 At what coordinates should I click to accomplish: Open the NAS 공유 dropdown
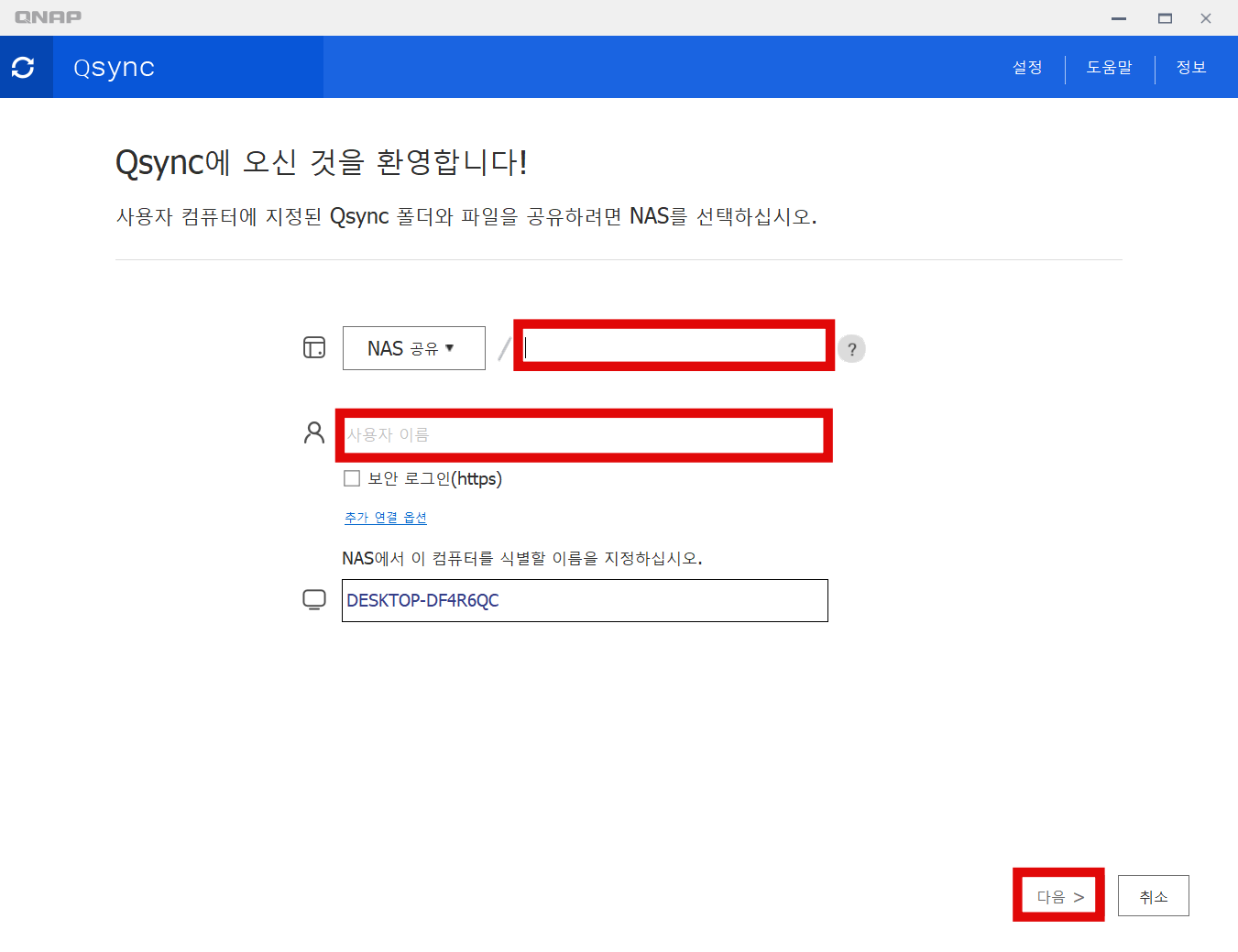click(413, 348)
